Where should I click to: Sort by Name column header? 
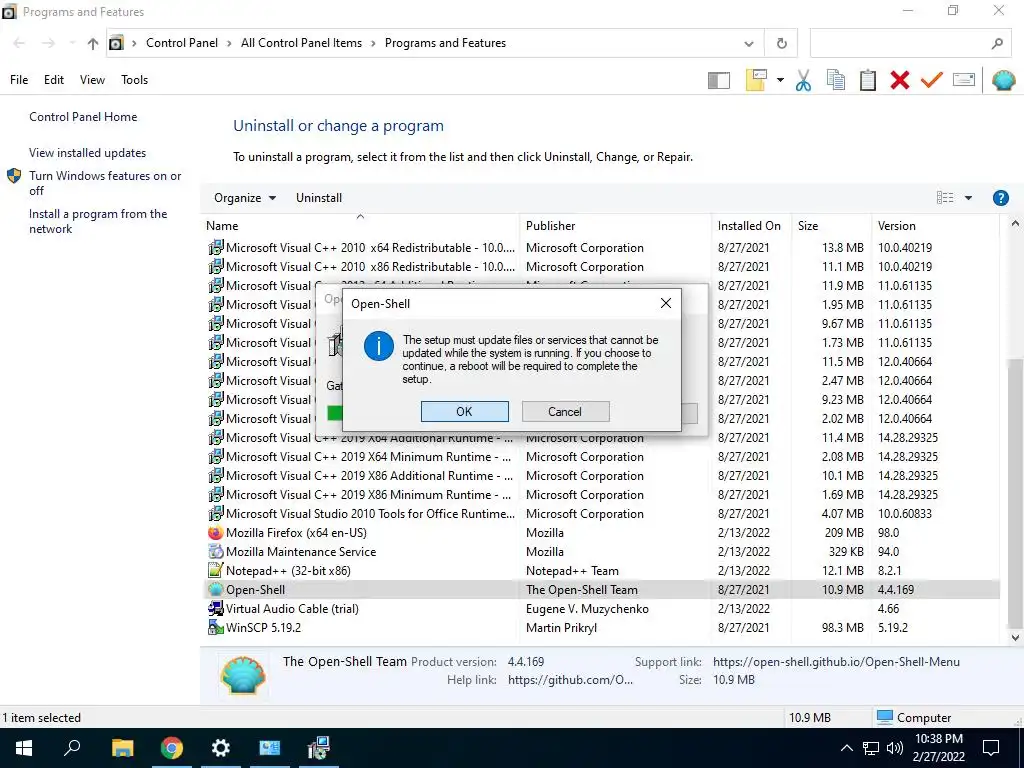pos(360,226)
